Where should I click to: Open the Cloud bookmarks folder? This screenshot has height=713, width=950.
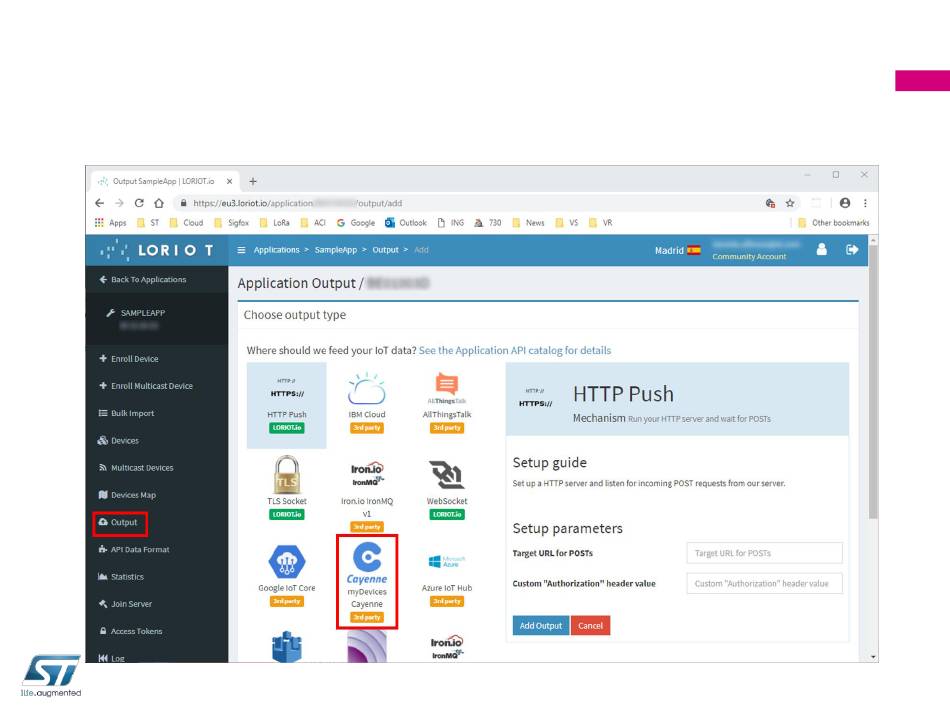[186, 223]
